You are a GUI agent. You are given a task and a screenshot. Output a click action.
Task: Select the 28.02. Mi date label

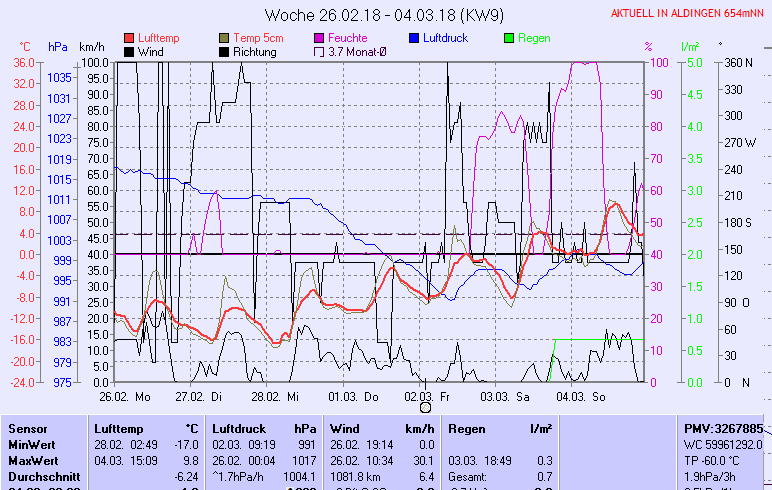[275, 397]
